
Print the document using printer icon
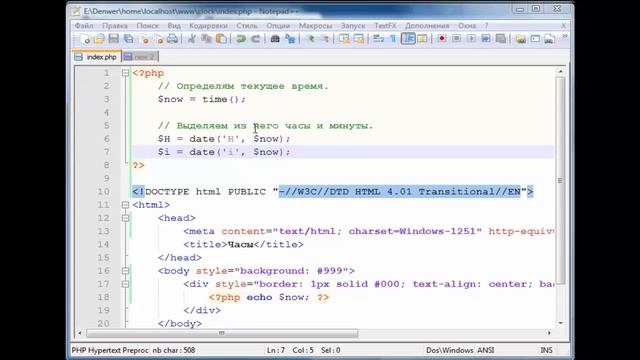pos(173,39)
